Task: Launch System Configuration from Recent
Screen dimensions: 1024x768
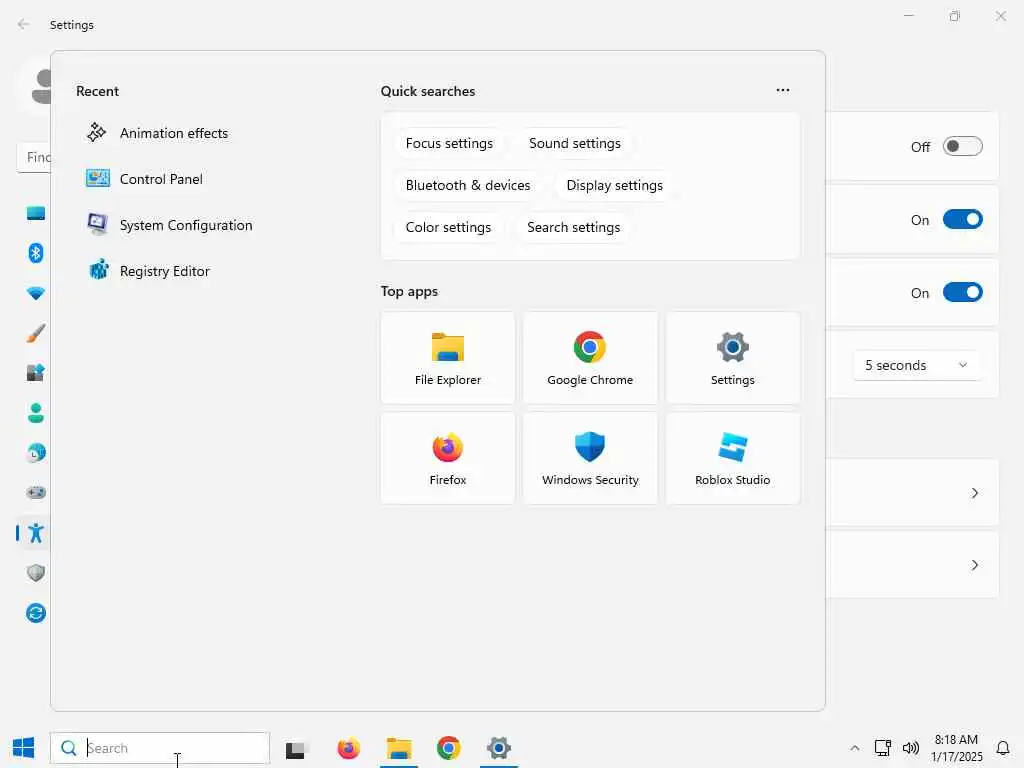Action: [185, 225]
